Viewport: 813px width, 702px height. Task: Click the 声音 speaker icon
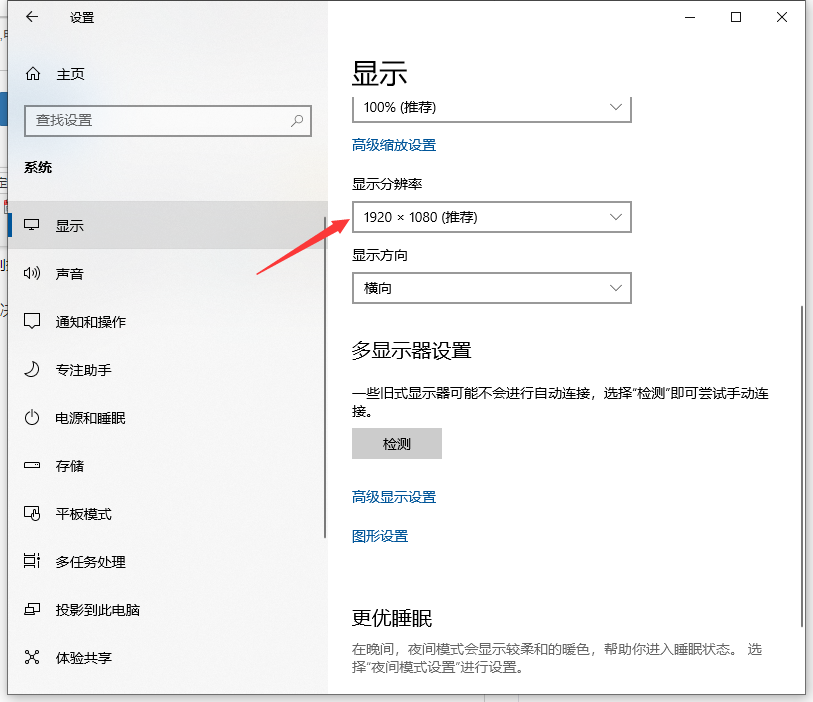[33, 274]
